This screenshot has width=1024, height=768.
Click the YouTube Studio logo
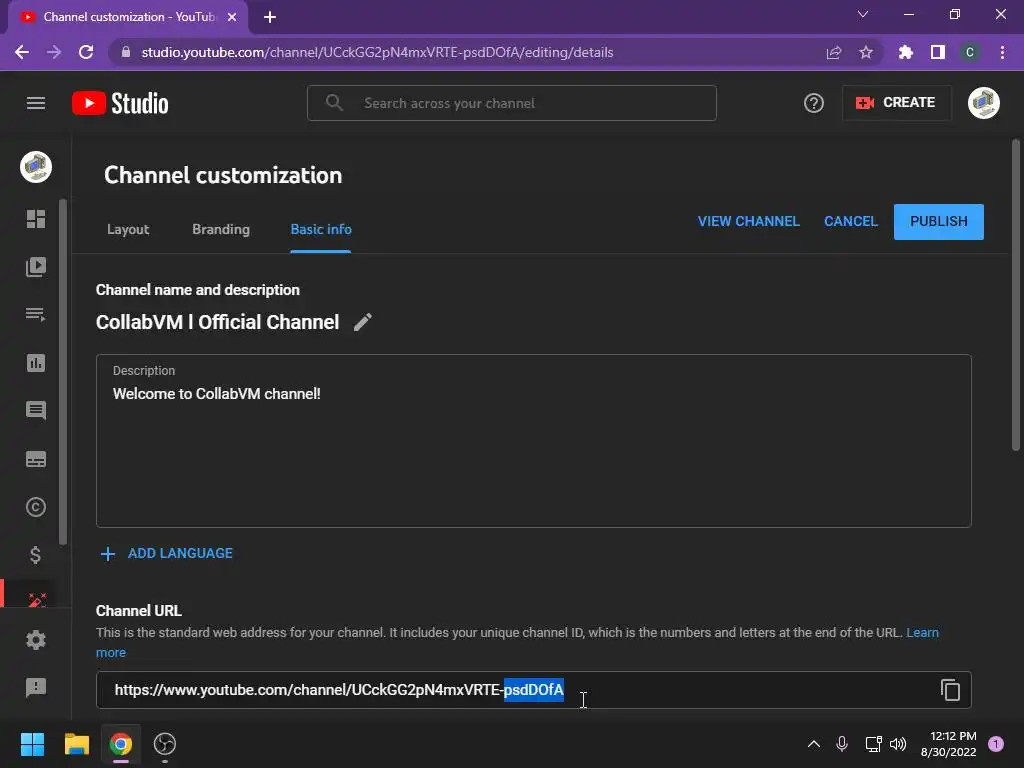(x=120, y=103)
